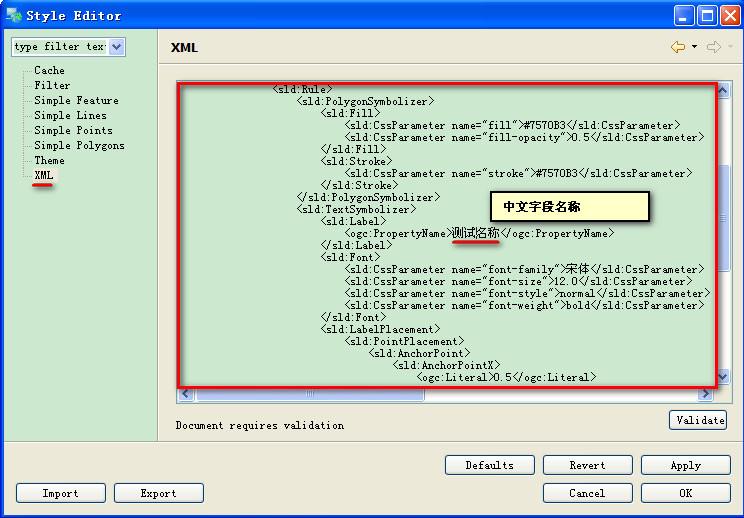Viewport: 744px width, 518px height.
Task: Click the ogc:Literal 0.5 line
Action: pyautogui.click(x=506, y=377)
